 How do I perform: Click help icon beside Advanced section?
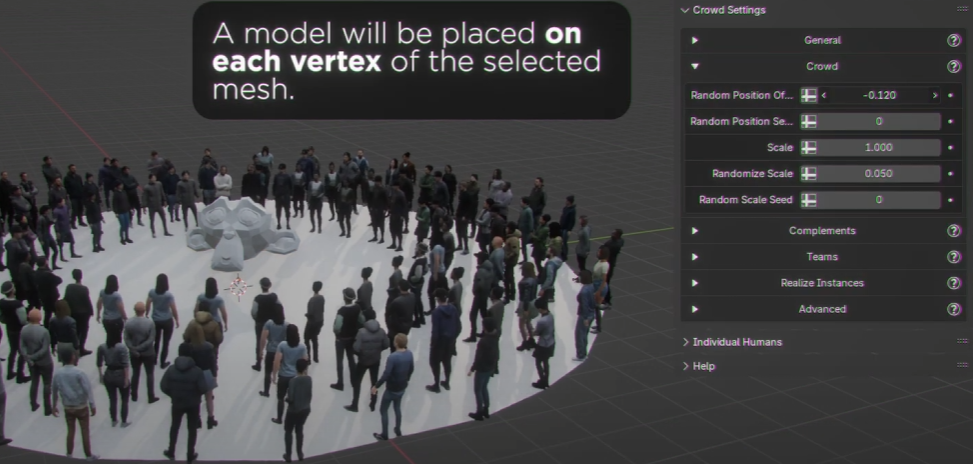[953, 309]
